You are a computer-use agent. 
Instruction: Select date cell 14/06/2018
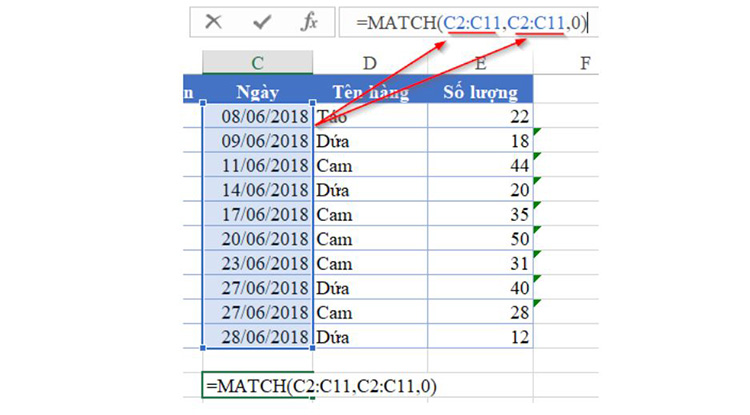257,190
